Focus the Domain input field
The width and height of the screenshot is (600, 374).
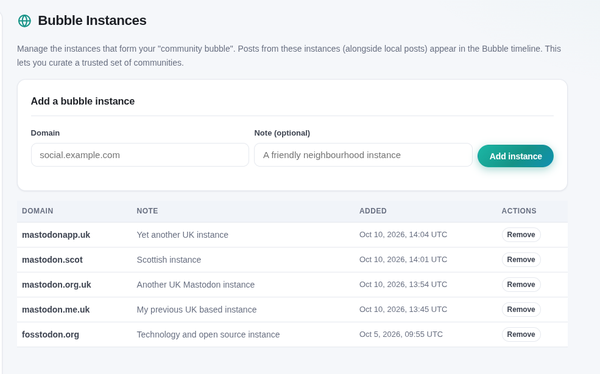click(140, 155)
